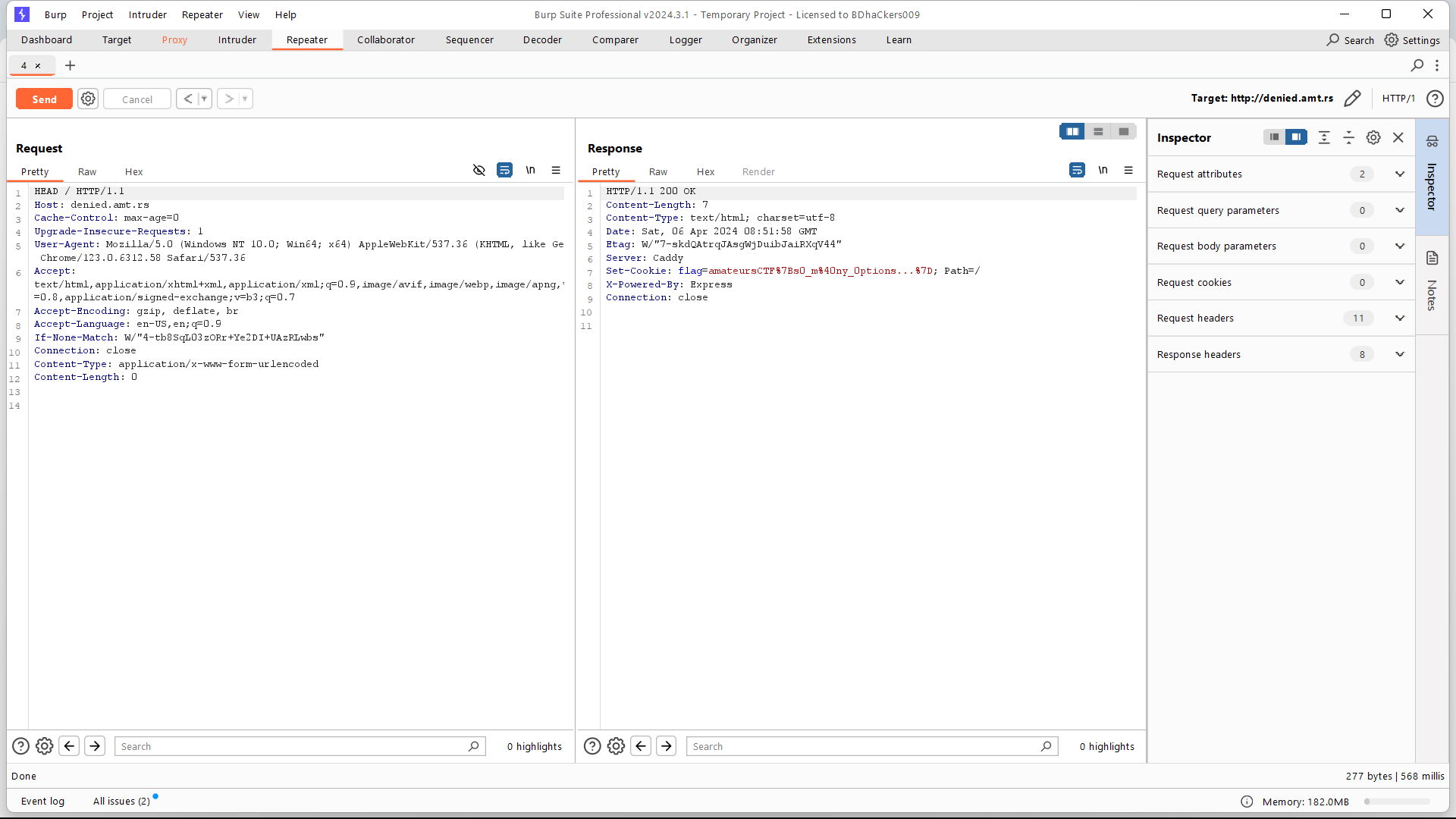Open Inspector settings gear icon

click(x=1373, y=137)
